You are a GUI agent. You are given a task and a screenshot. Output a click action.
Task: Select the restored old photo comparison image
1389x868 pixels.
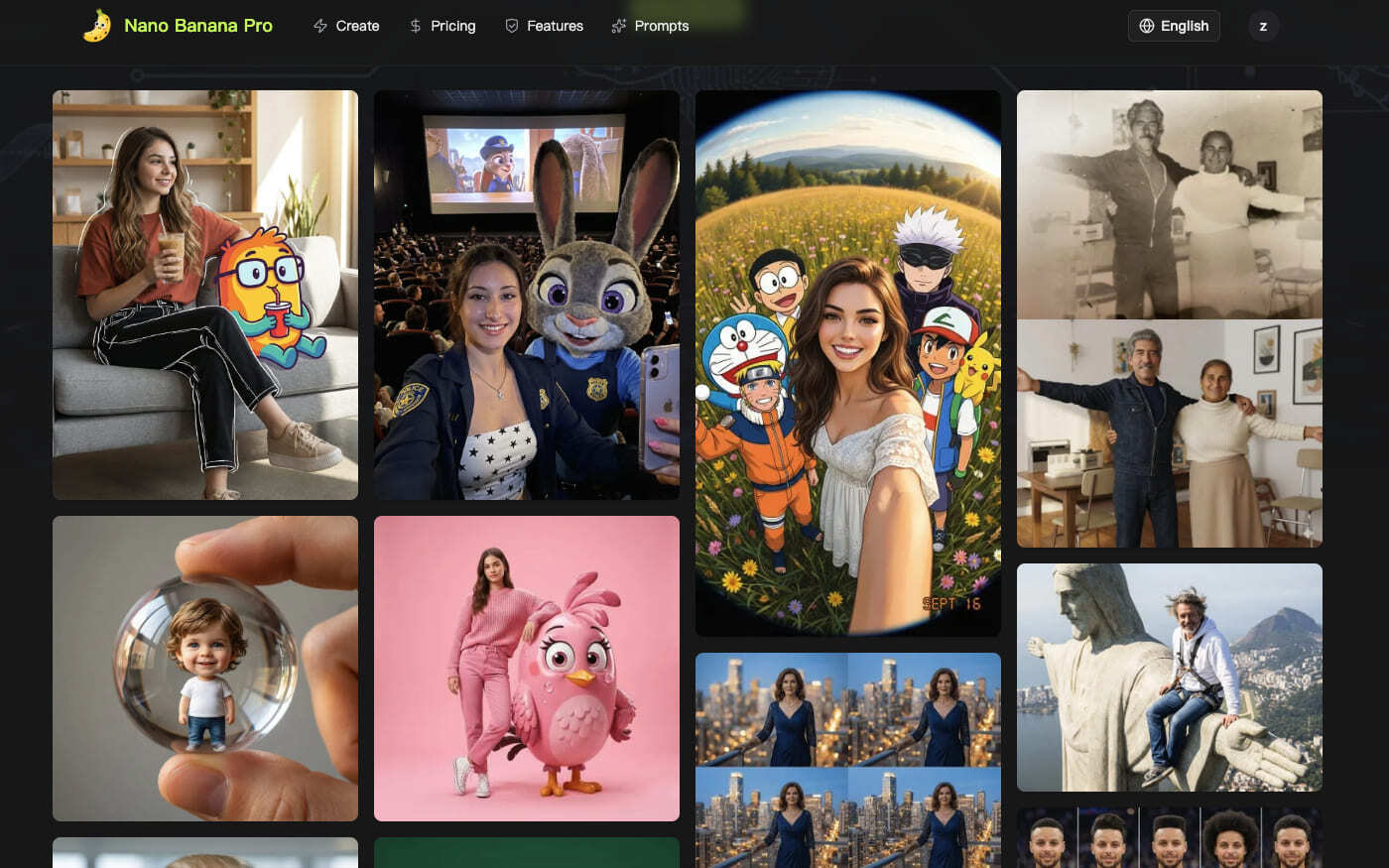point(1170,318)
